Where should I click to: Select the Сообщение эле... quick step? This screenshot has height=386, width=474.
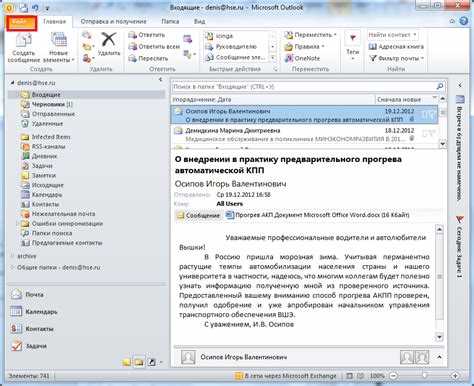235,58
